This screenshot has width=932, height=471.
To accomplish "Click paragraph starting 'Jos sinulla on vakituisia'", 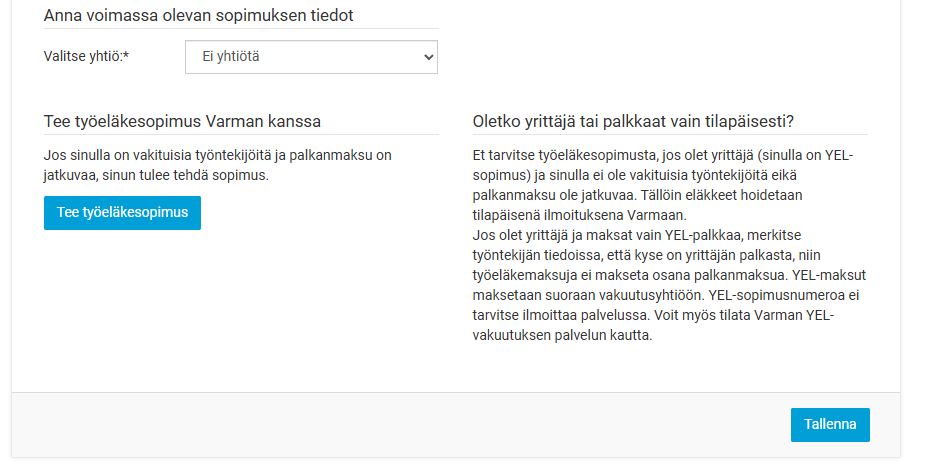I will point(218,165).
